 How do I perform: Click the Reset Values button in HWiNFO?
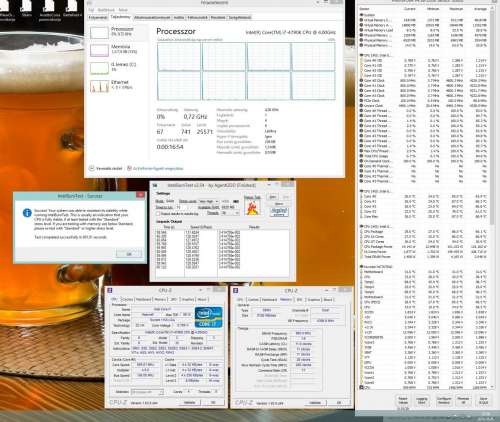402,400
